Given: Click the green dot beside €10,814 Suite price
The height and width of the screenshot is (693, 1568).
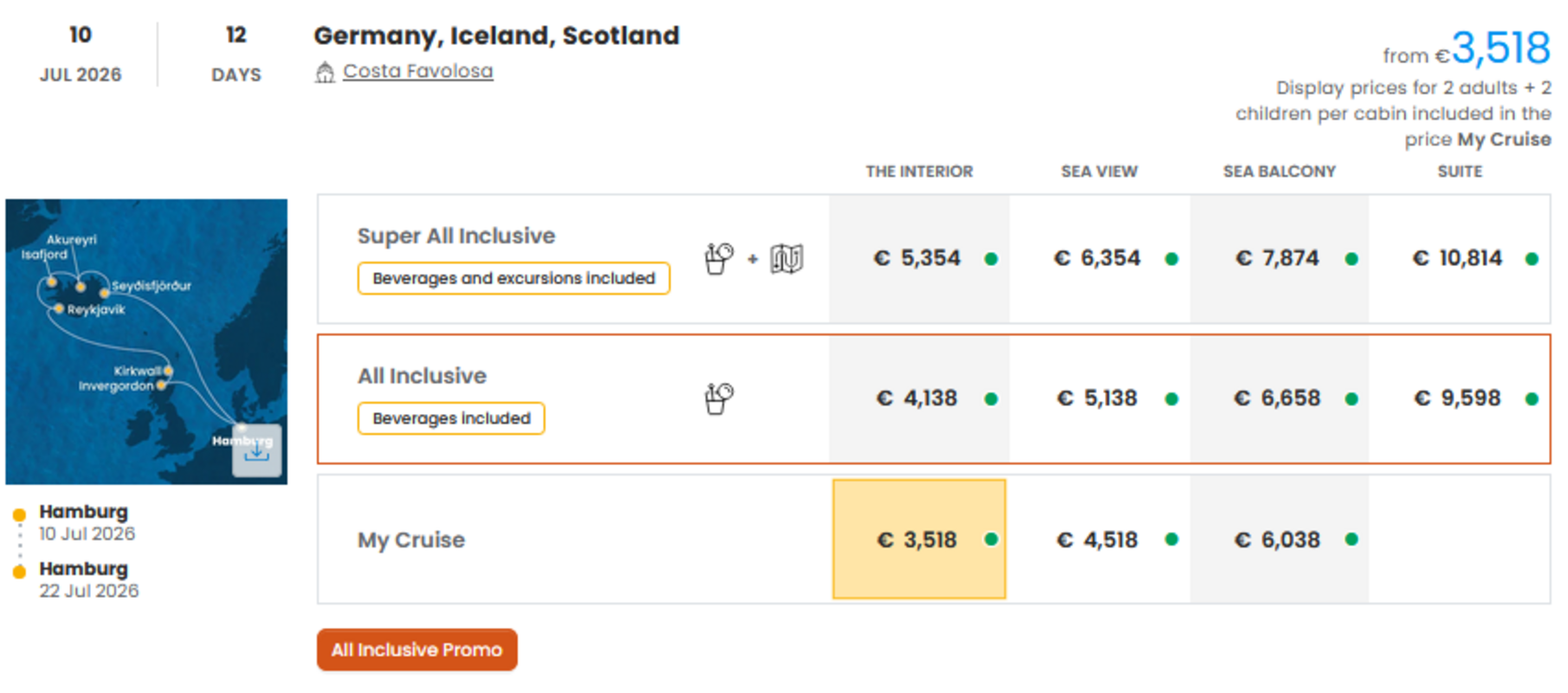Looking at the screenshot, I should pyautogui.click(x=1531, y=259).
